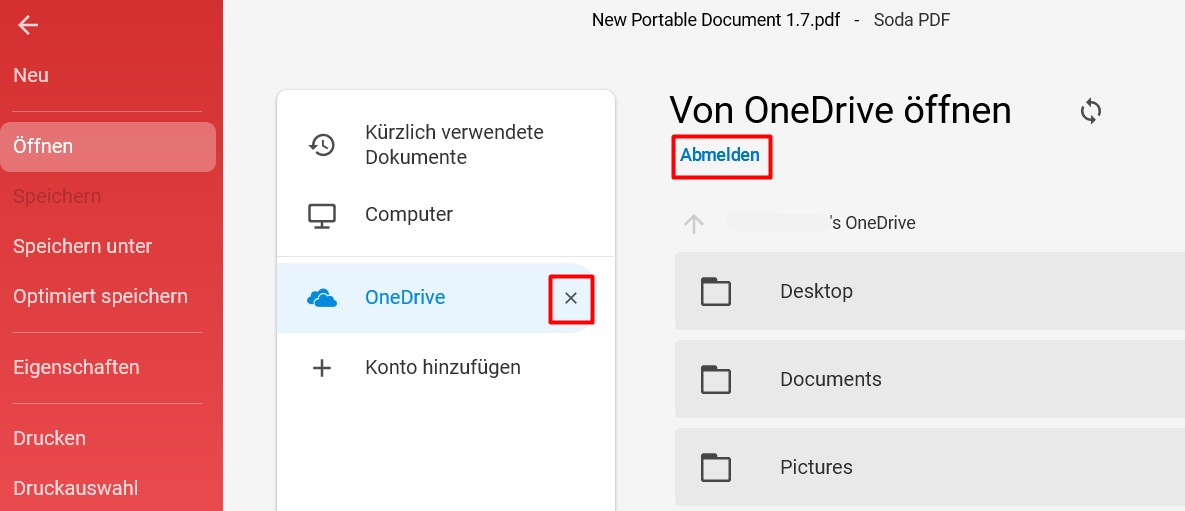Image resolution: width=1185 pixels, height=511 pixels.
Task: Click the plus icon for adding account
Action: coord(322,368)
